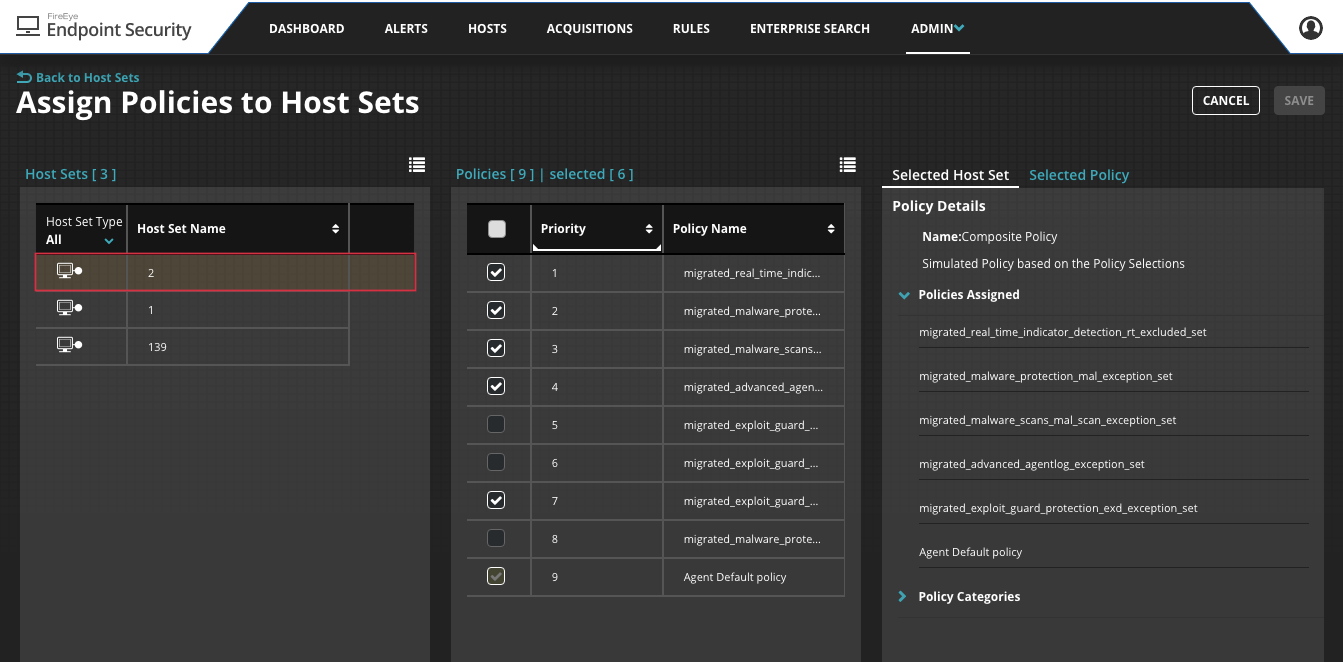Uncheck priority 7 policy checkbox

coord(496,500)
